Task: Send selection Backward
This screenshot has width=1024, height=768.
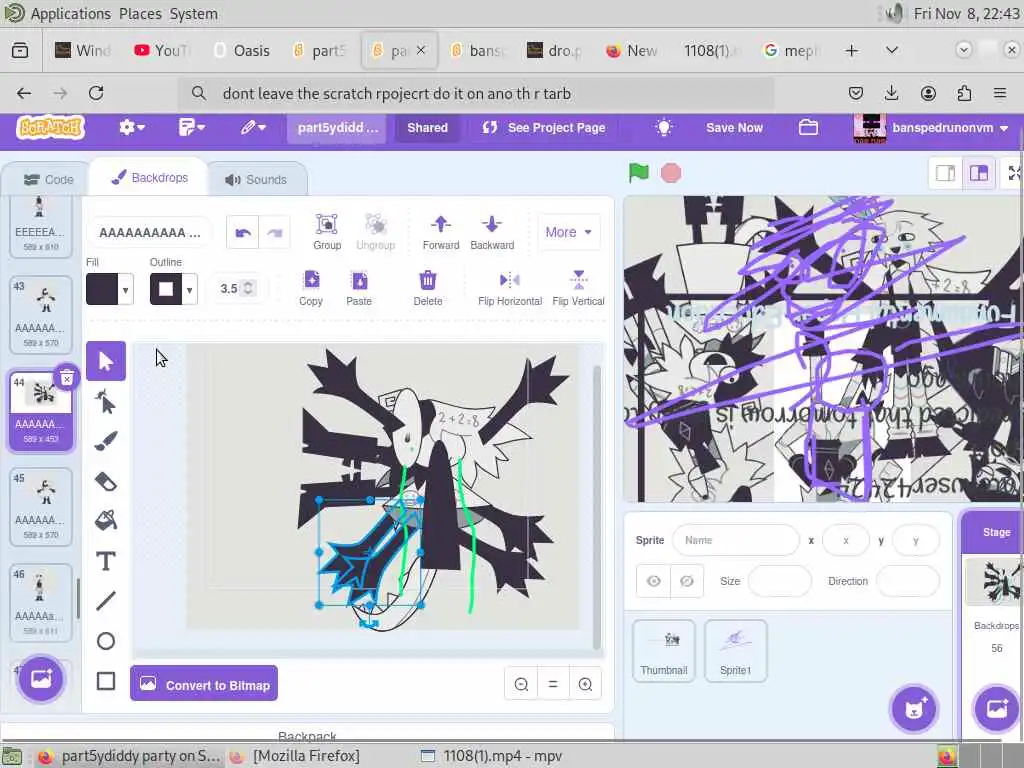Action: click(492, 232)
